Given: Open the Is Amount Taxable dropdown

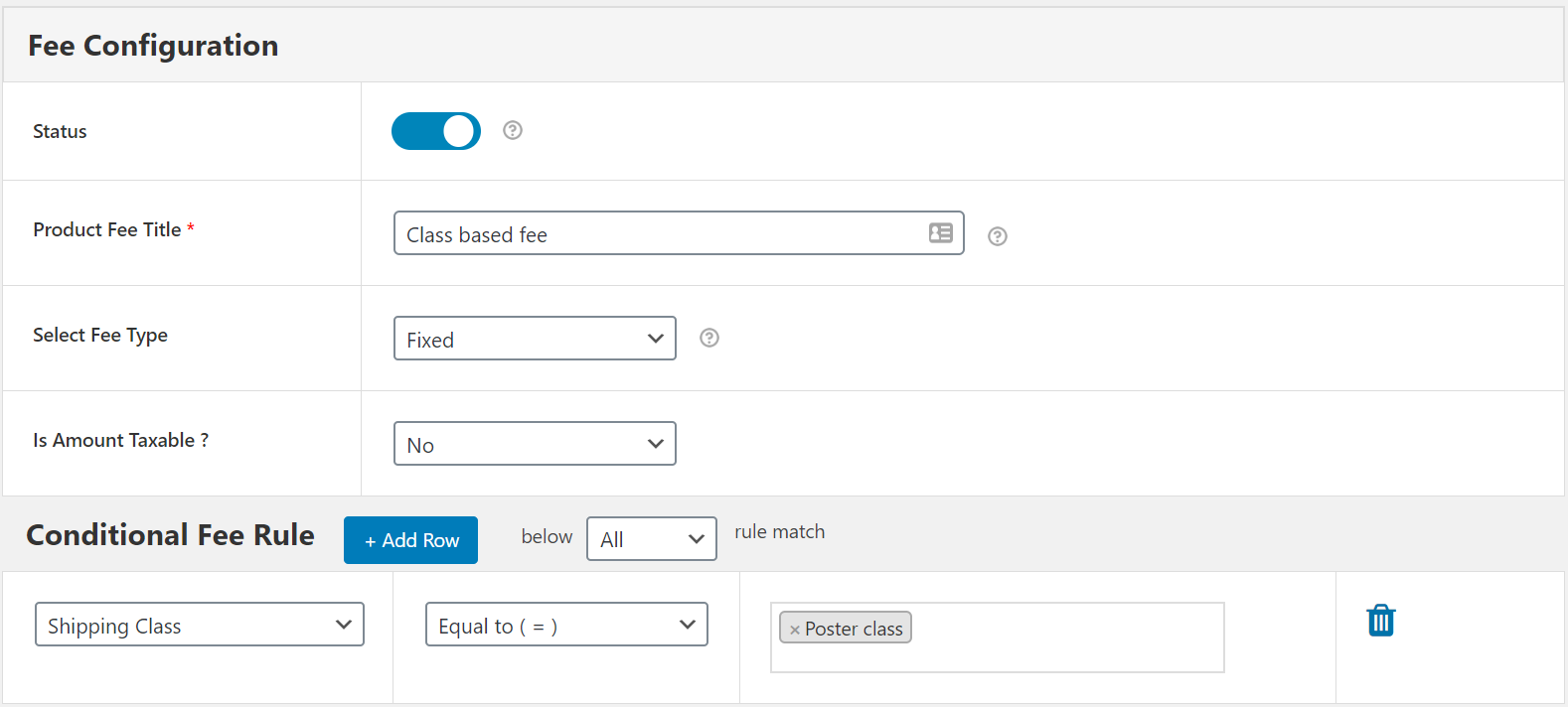Looking at the screenshot, I should click(535, 444).
